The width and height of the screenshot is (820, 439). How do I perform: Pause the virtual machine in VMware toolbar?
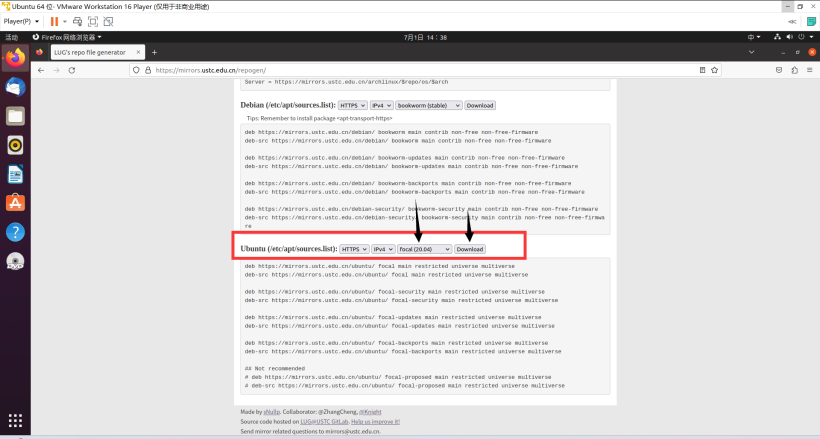tap(54, 20)
